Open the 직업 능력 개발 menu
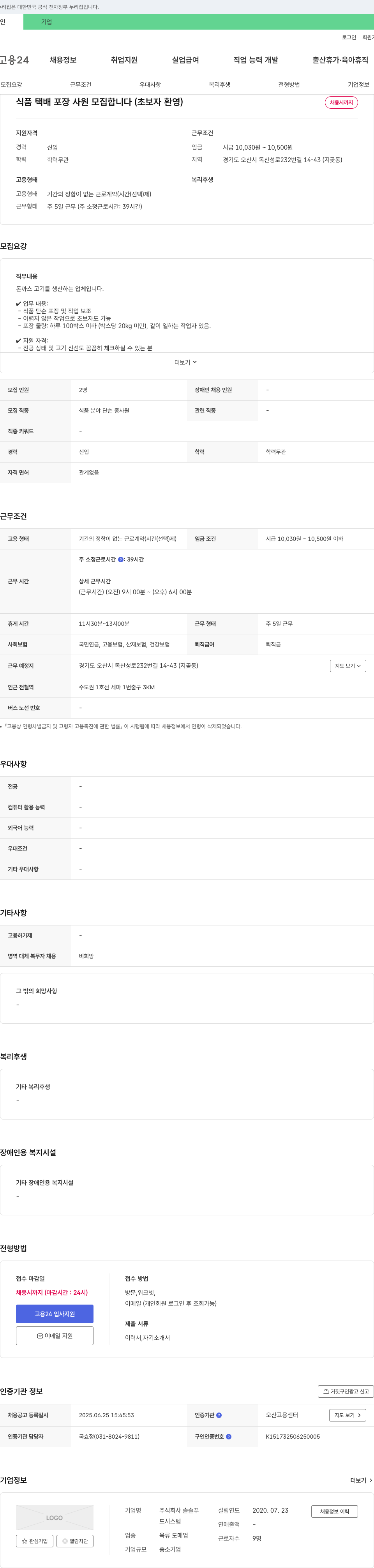The height and width of the screenshot is (1568, 374). (256, 60)
